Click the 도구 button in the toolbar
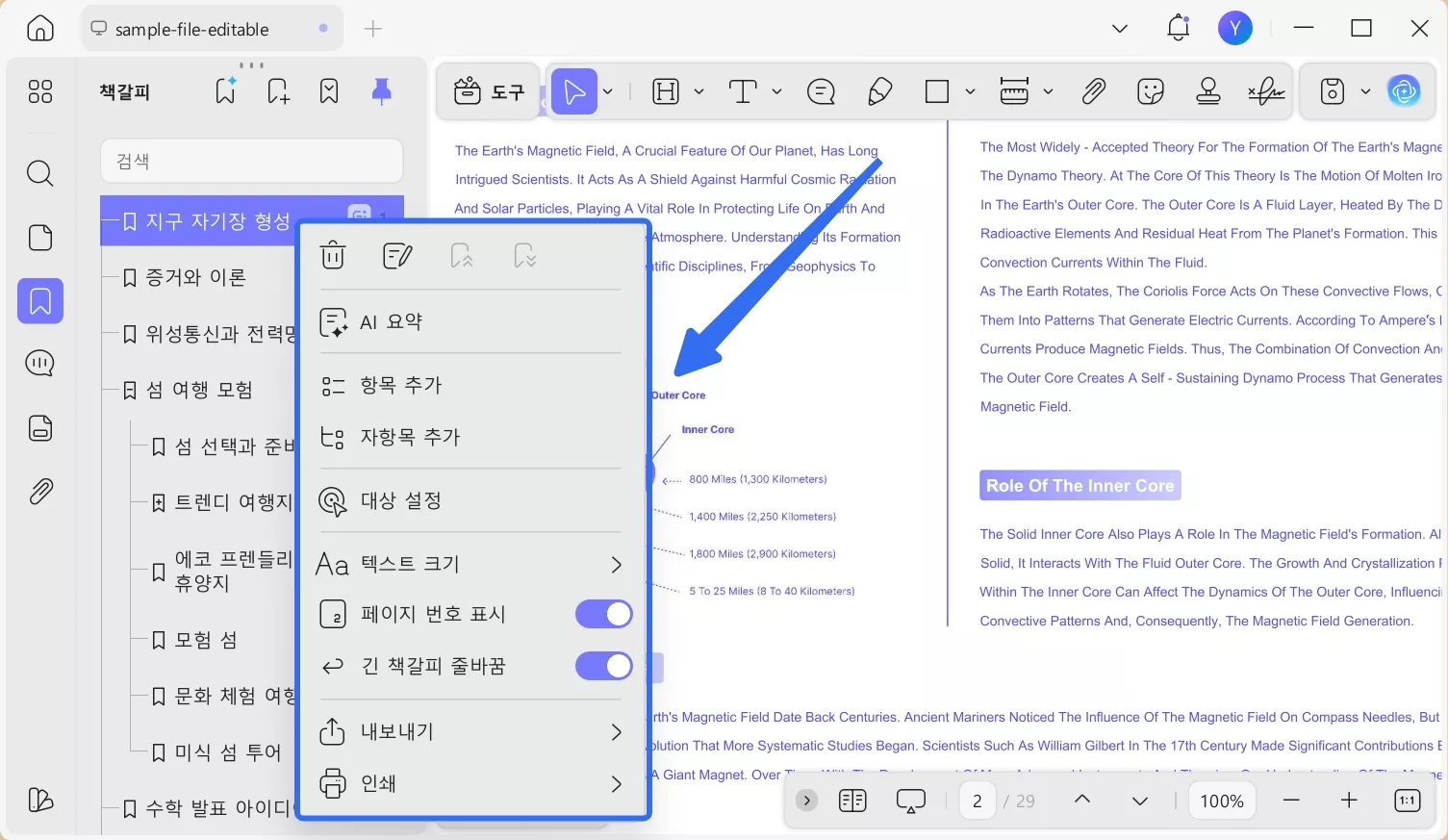Image resolution: width=1448 pixels, height=840 pixels. click(488, 90)
